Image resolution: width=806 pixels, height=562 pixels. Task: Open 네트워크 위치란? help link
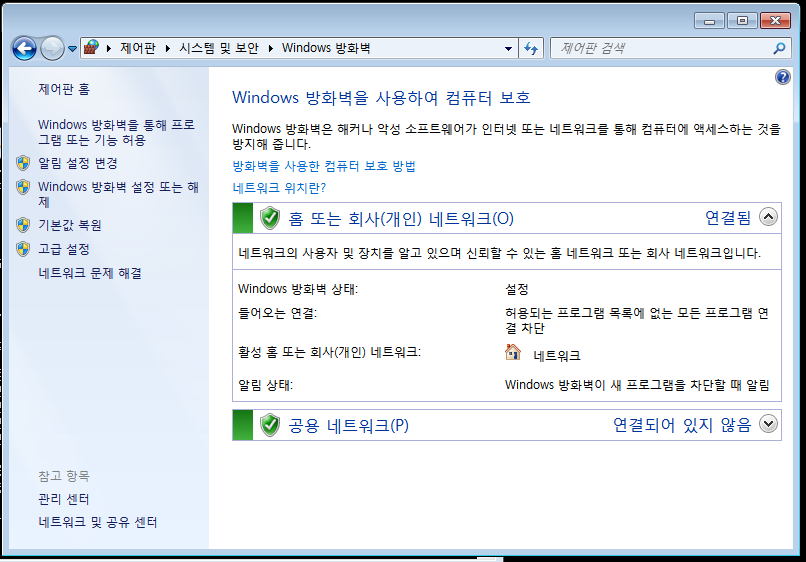tap(279, 188)
